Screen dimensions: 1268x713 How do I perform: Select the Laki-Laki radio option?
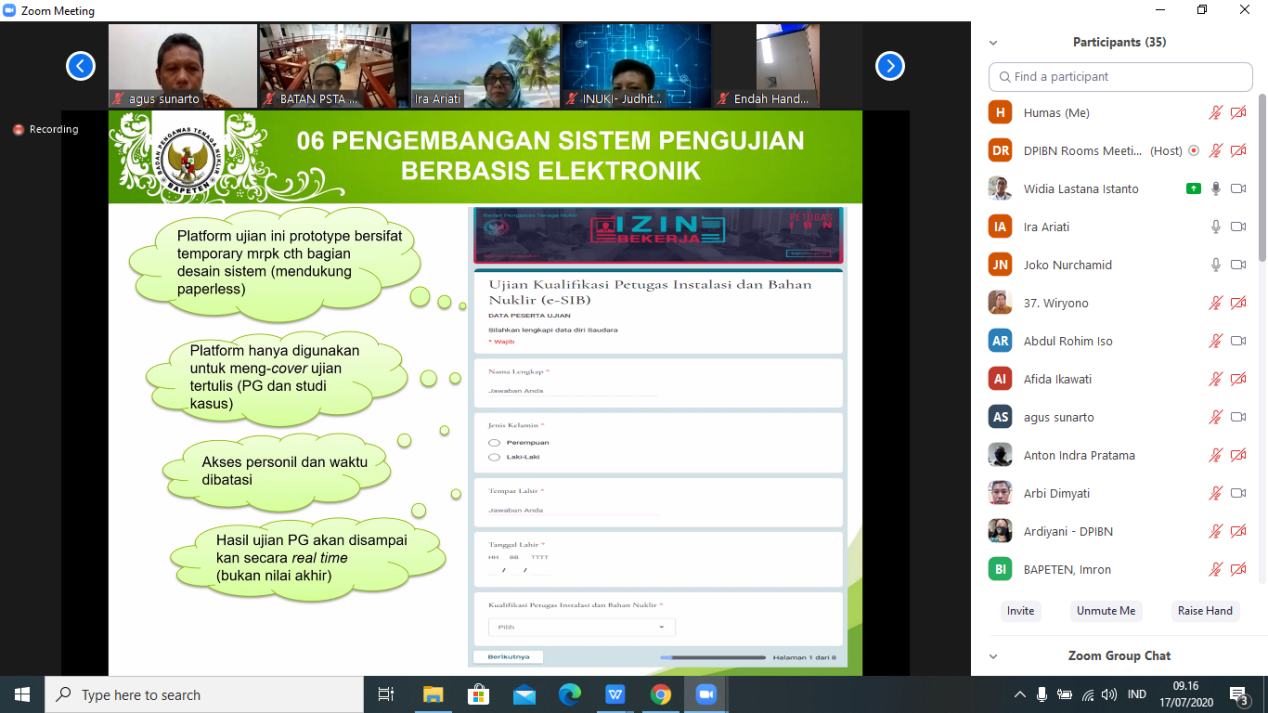point(494,457)
